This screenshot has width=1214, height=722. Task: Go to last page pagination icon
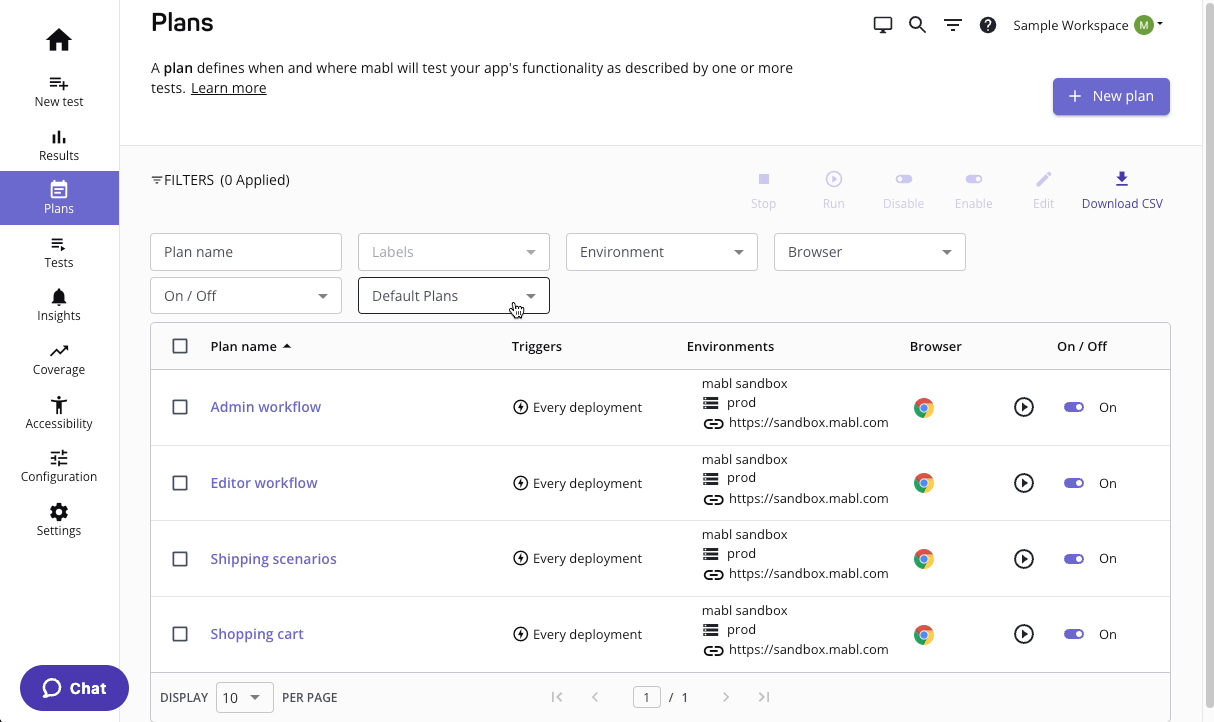coord(764,697)
